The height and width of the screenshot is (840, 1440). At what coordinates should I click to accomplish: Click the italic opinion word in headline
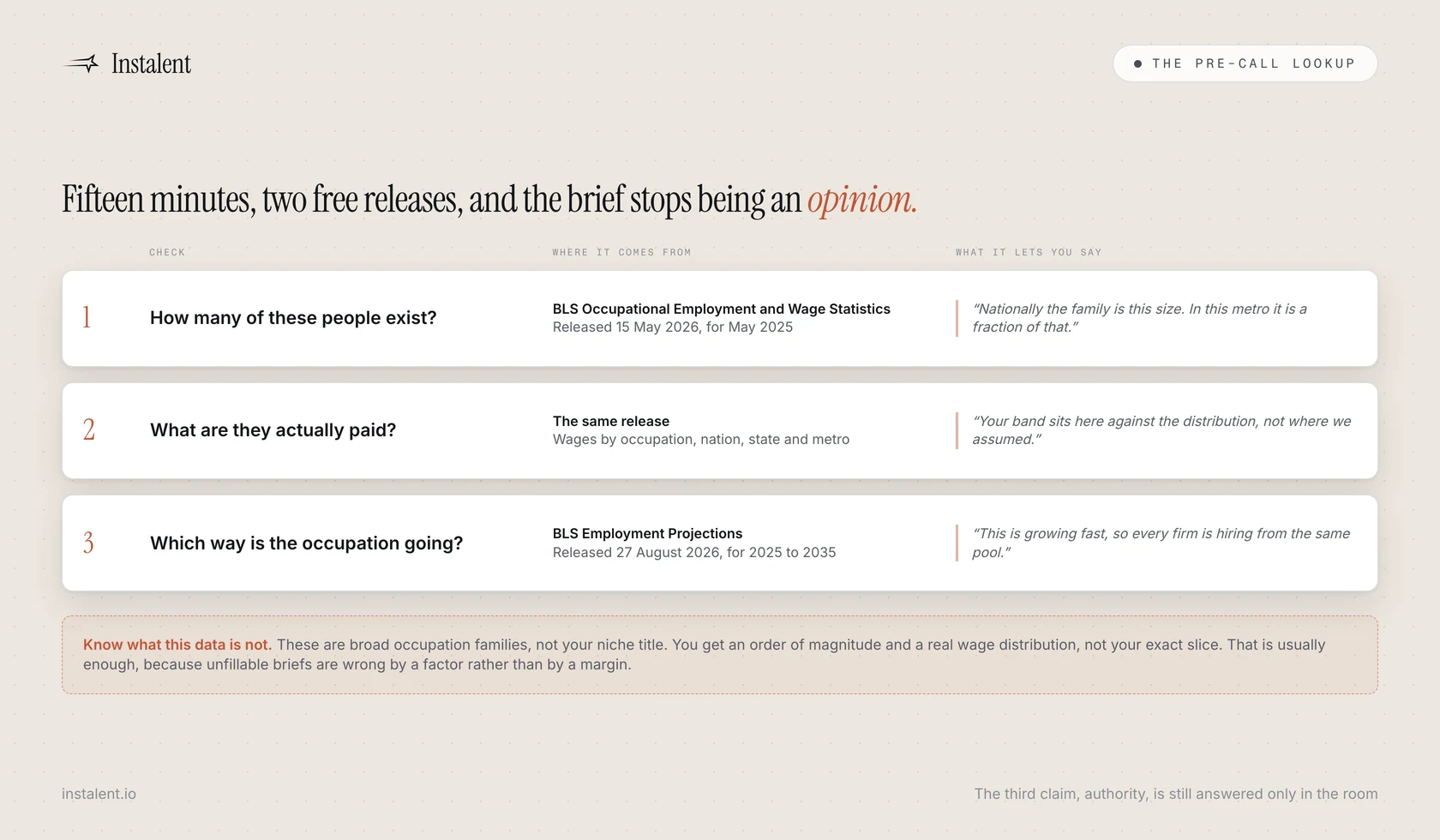[x=861, y=200]
